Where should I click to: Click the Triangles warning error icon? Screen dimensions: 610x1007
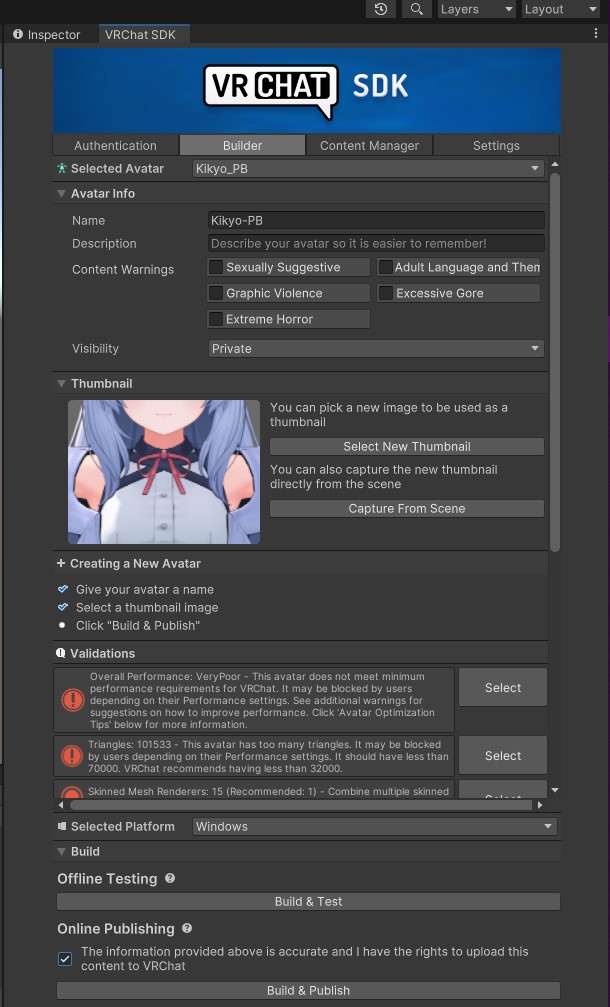pyautogui.click(x=71, y=755)
